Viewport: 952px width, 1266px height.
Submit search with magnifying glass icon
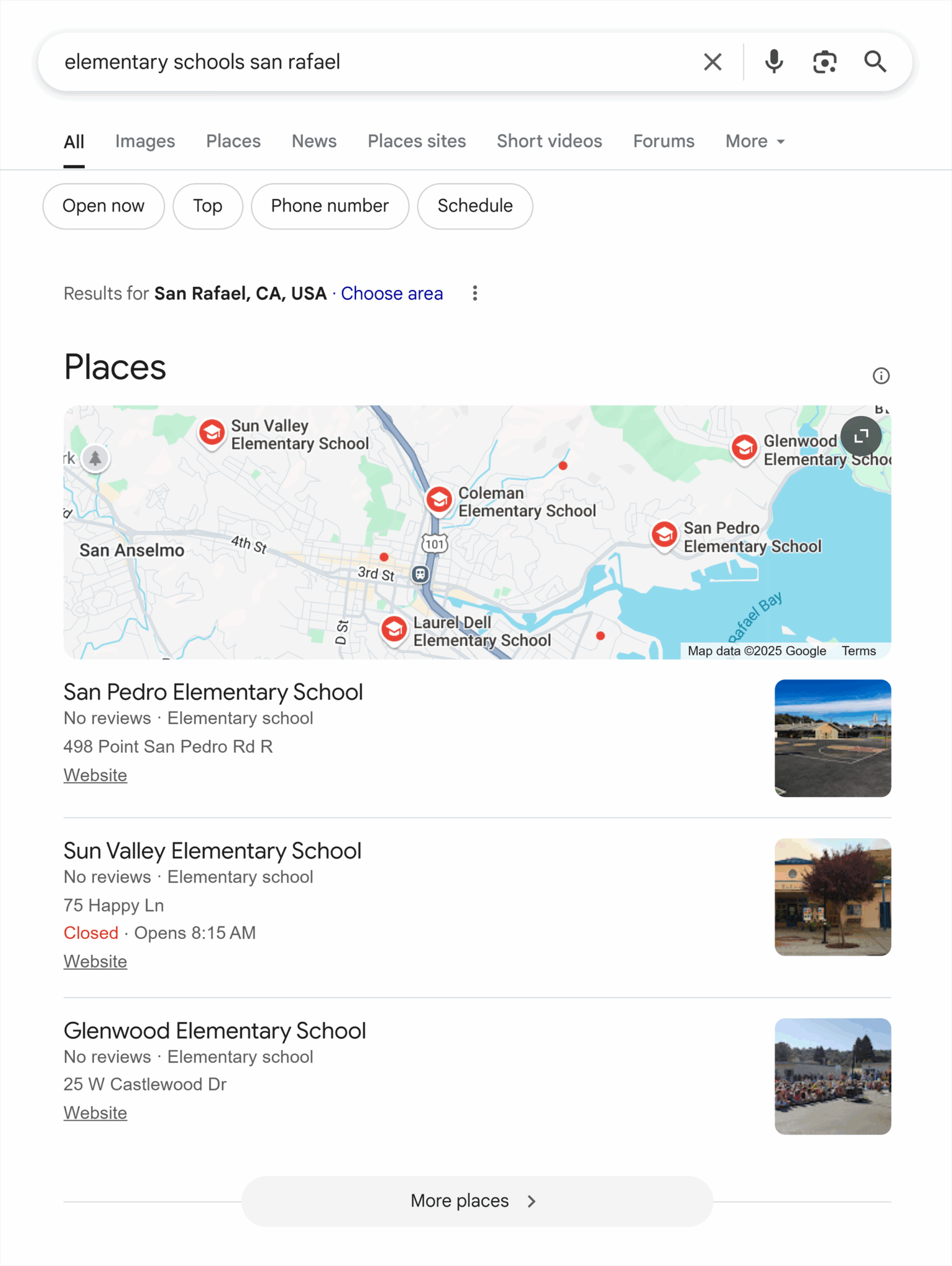[875, 62]
